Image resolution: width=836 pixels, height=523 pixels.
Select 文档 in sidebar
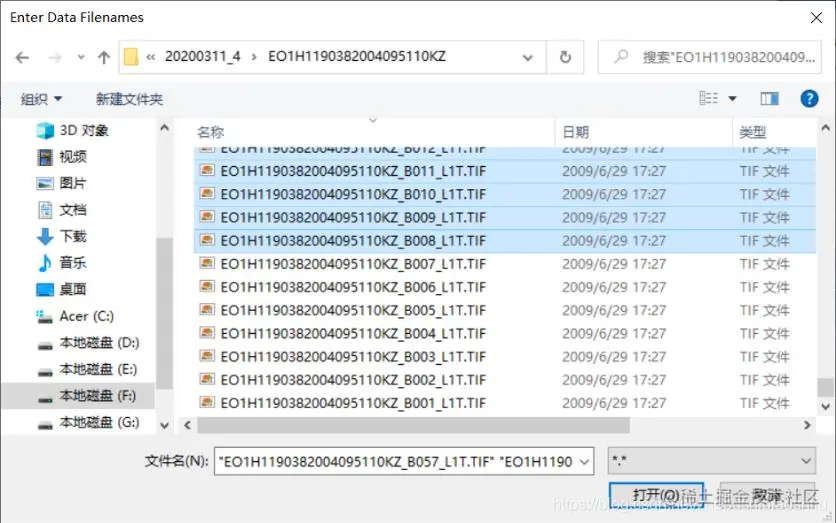point(62,210)
